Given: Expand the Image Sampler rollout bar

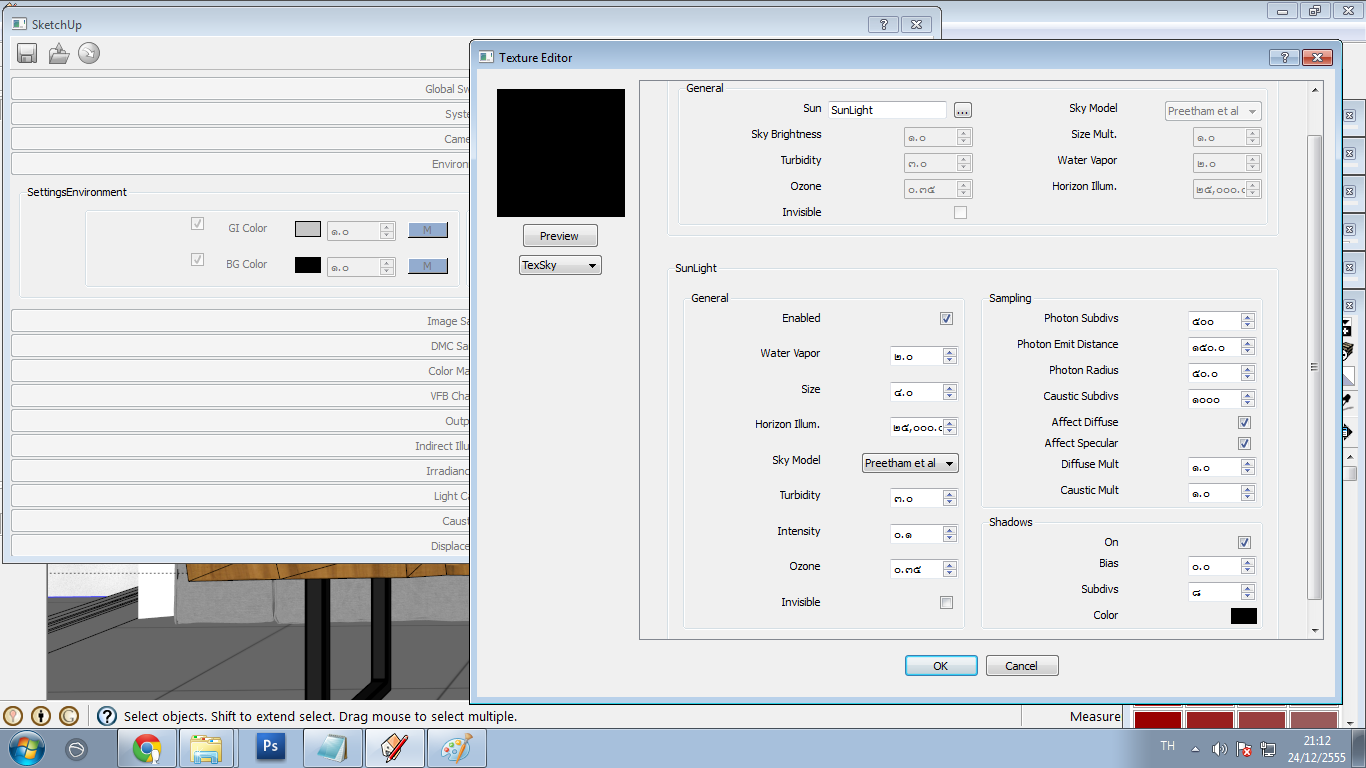Looking at the screenshot, I should pos(240,321).
